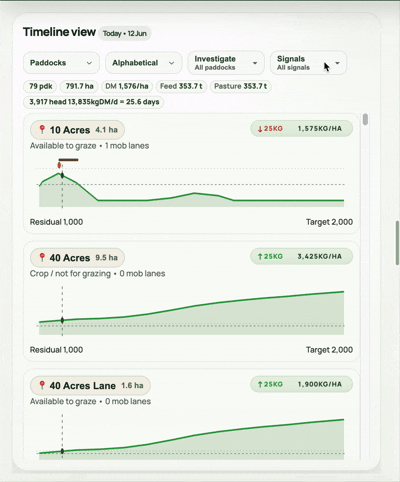
Task: Open the Alphabetical sort dropdown
Action: (144, 63)
